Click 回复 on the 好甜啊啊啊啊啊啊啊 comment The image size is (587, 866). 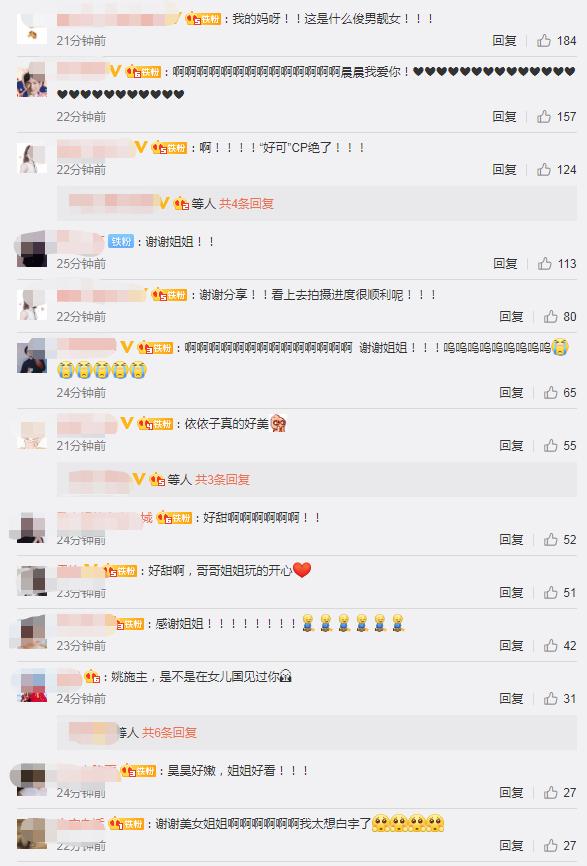[x=511, y=540]
